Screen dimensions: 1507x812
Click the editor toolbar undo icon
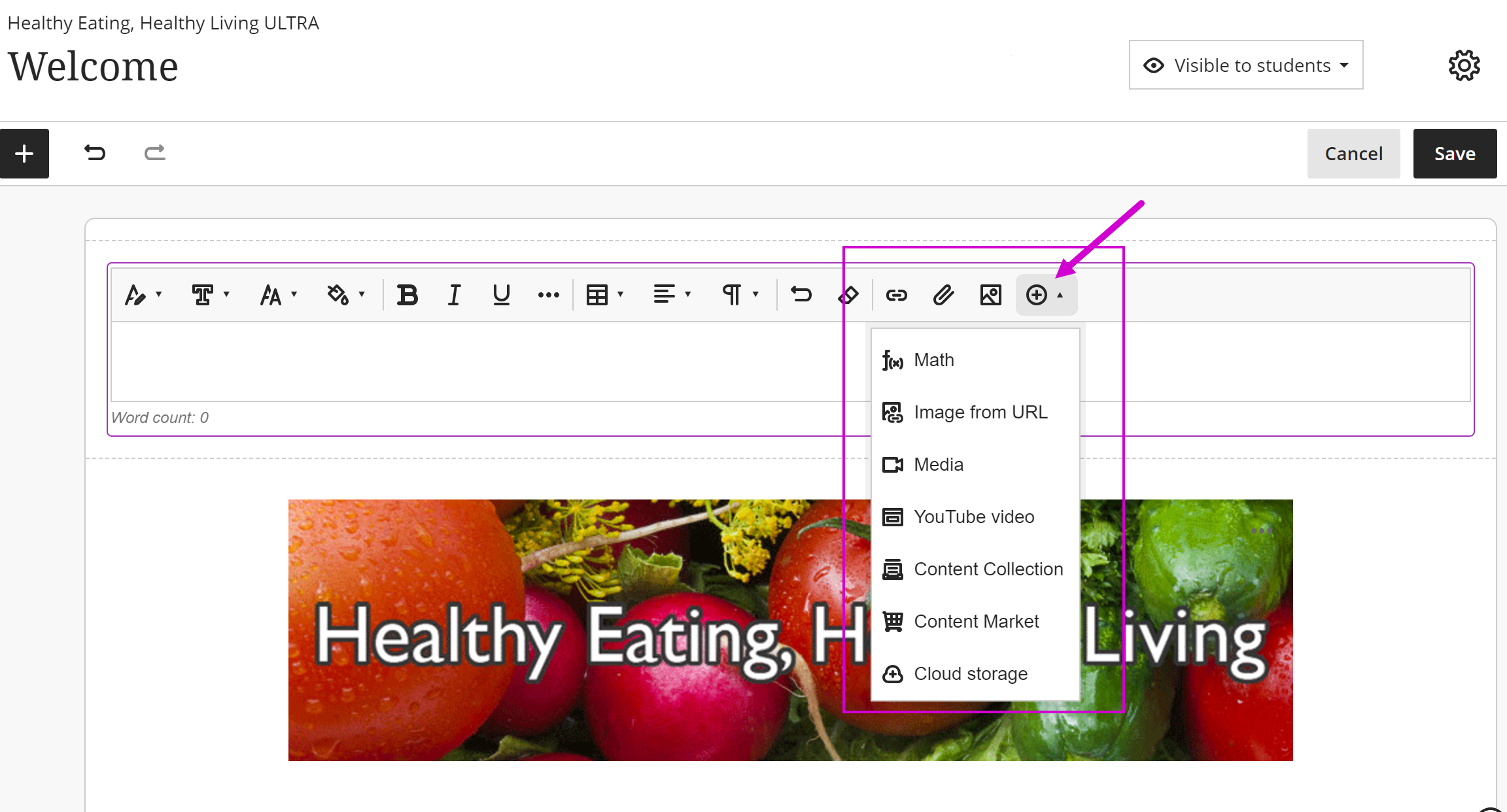tap(801, 295)
